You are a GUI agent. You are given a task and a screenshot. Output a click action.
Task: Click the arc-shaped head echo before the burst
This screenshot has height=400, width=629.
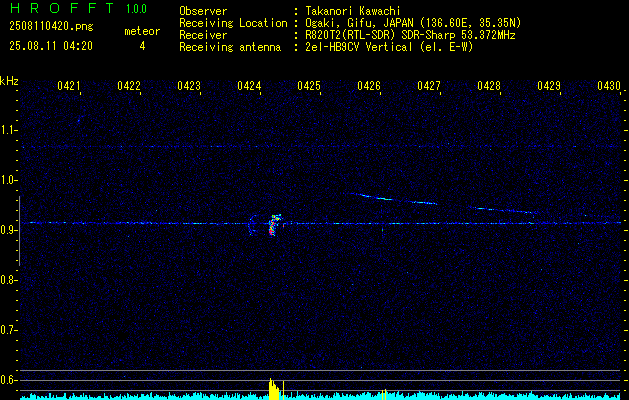(252, 225)
